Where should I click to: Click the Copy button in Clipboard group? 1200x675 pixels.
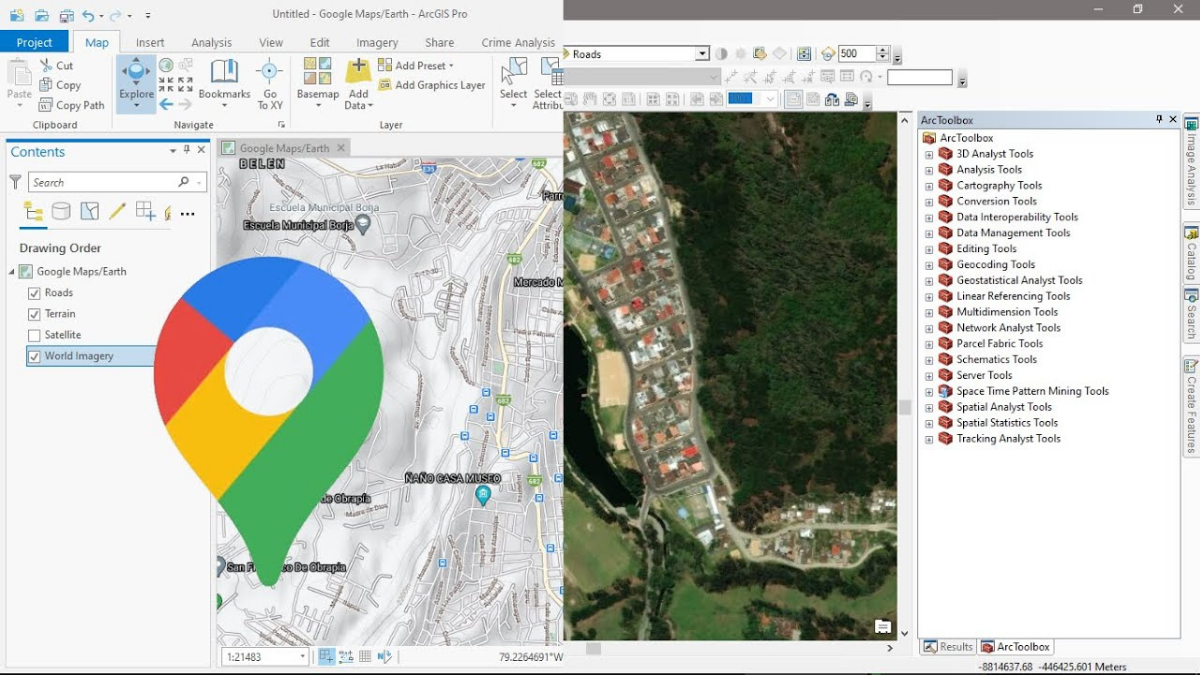pos(60,85)
